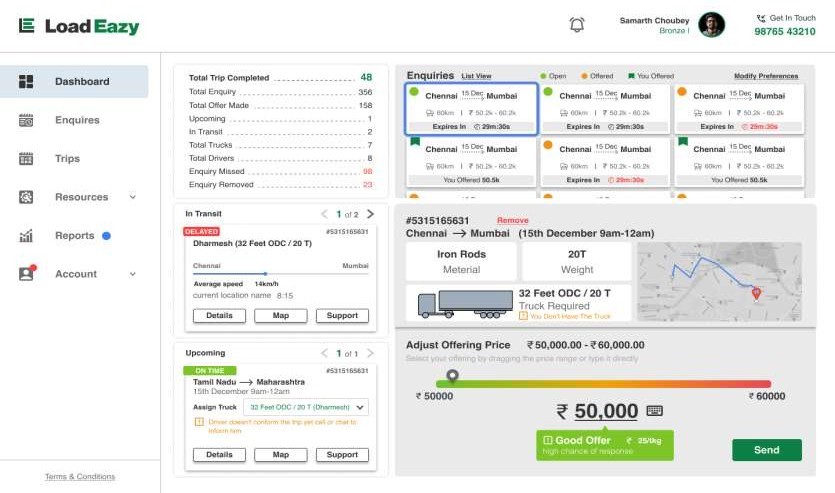Image resolution: width=835 pixels, height=493 pixels.
Task: Click Enquiry Missed count in red
Action: (367, 171)
